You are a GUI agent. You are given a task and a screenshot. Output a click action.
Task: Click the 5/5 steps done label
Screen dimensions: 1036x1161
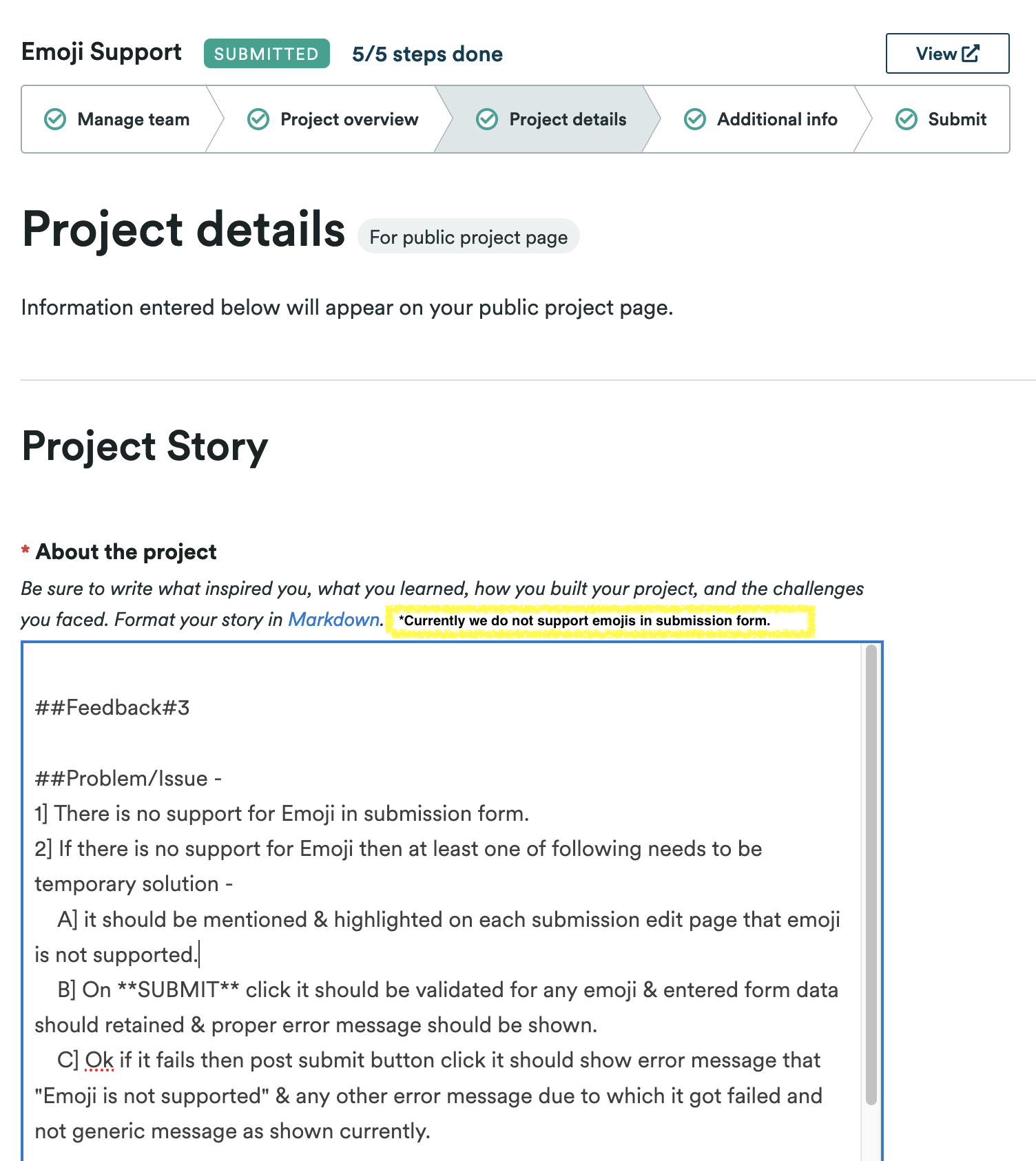tap(427, 54)
